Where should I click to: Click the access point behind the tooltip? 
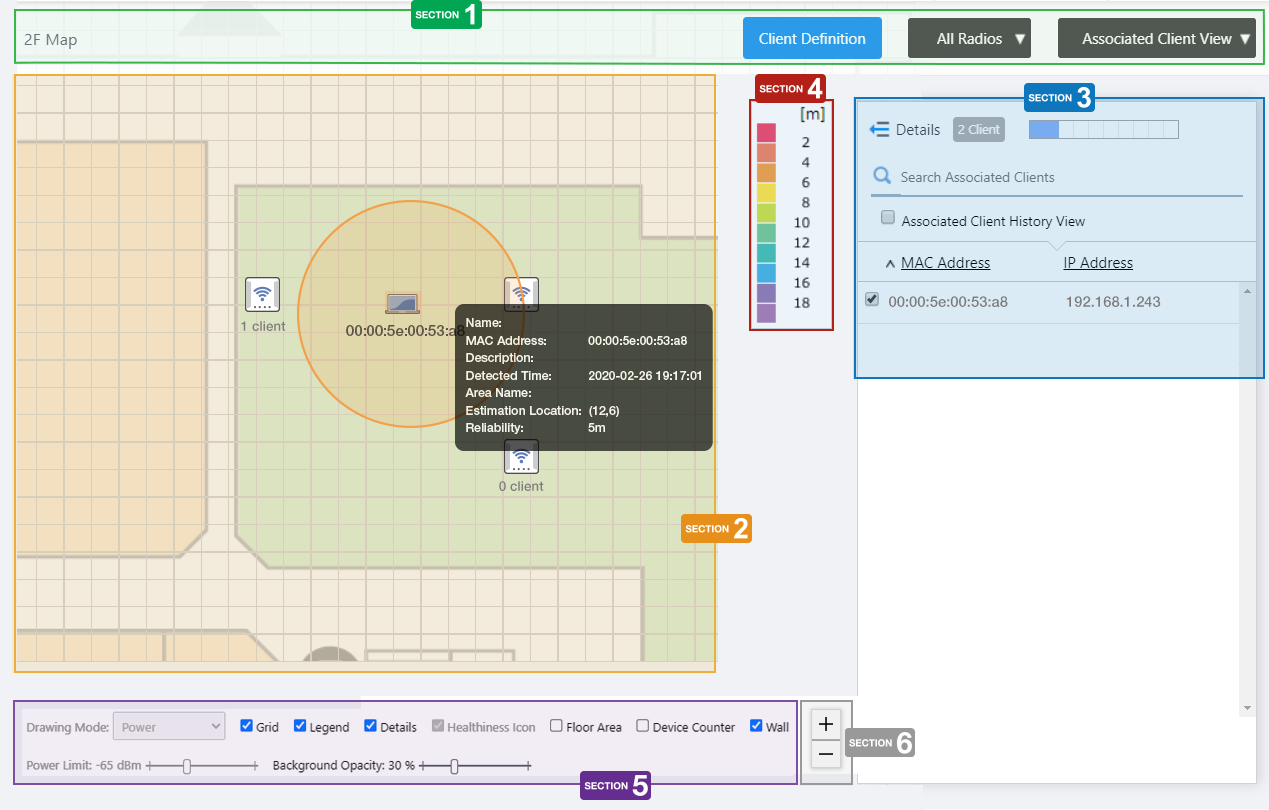coord(521,292)
